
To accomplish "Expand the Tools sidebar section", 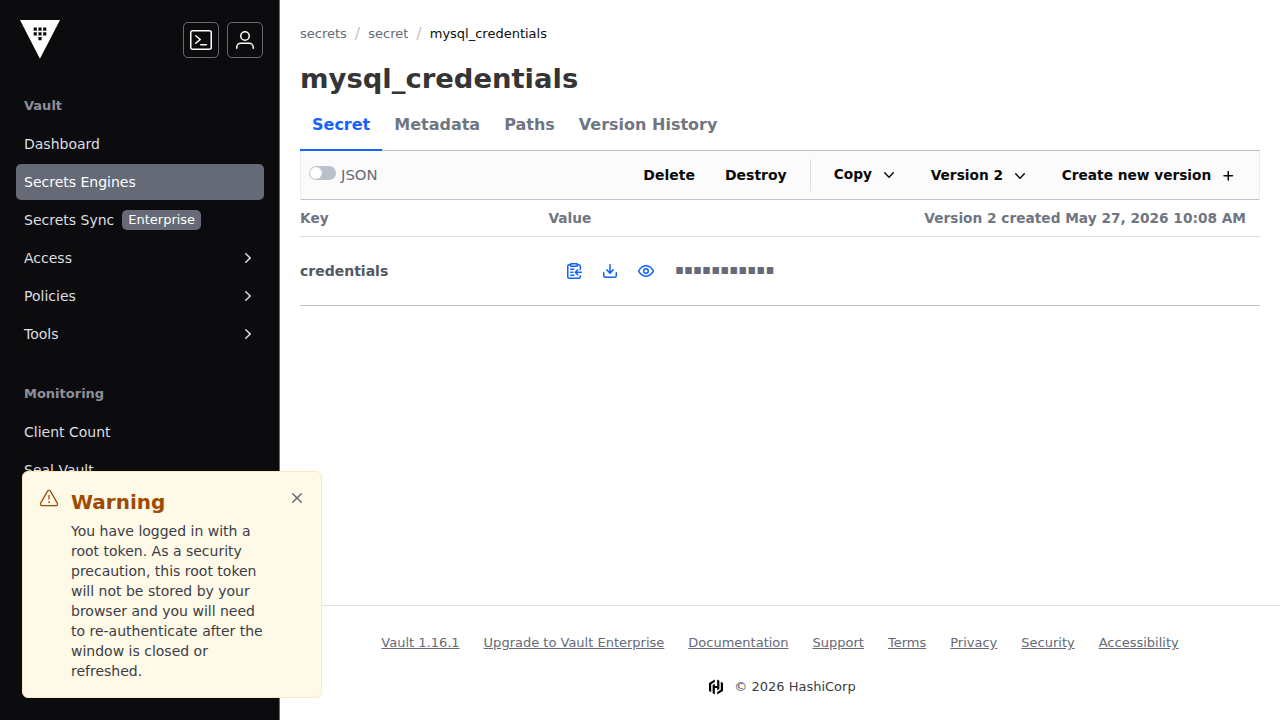I will (140, 334).
